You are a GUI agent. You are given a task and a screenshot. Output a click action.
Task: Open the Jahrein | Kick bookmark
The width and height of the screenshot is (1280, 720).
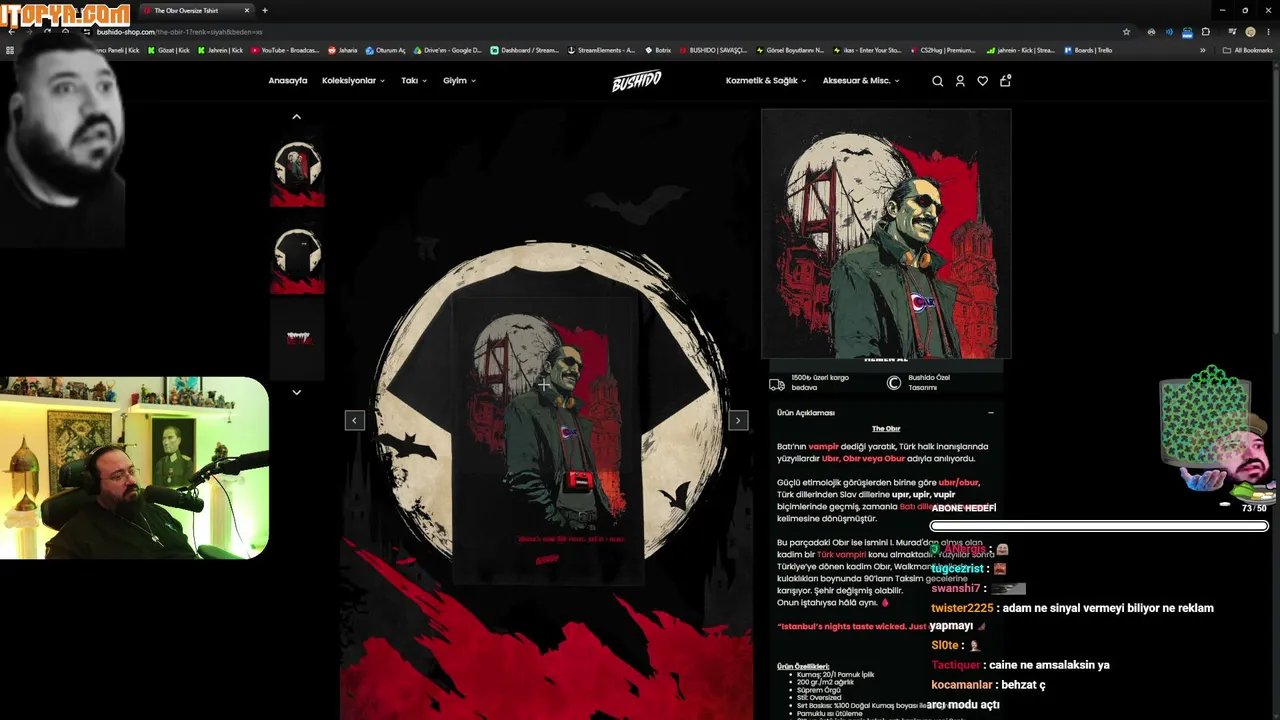point(221,50)
